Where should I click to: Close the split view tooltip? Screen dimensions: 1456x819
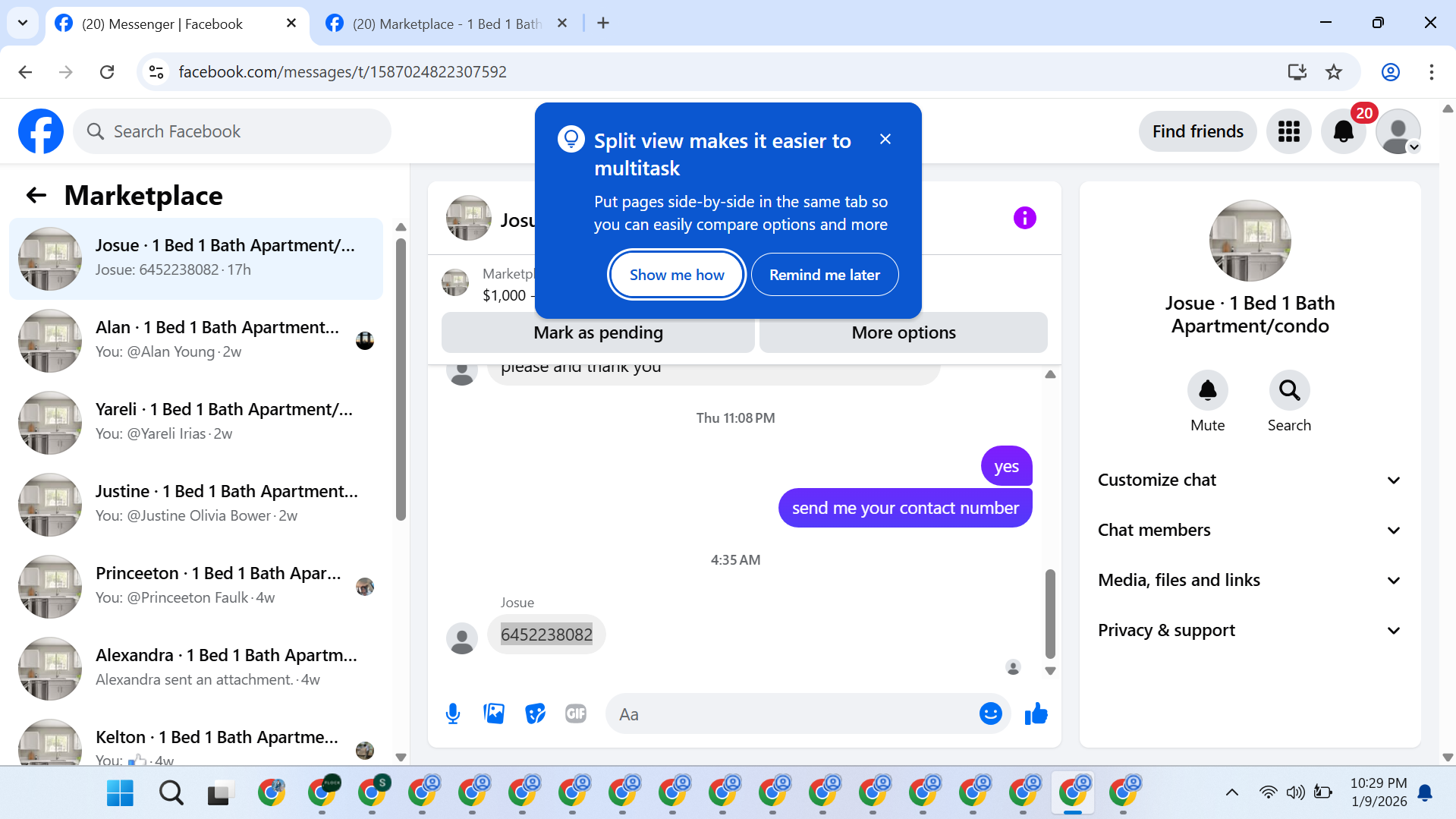pos(885,139)
